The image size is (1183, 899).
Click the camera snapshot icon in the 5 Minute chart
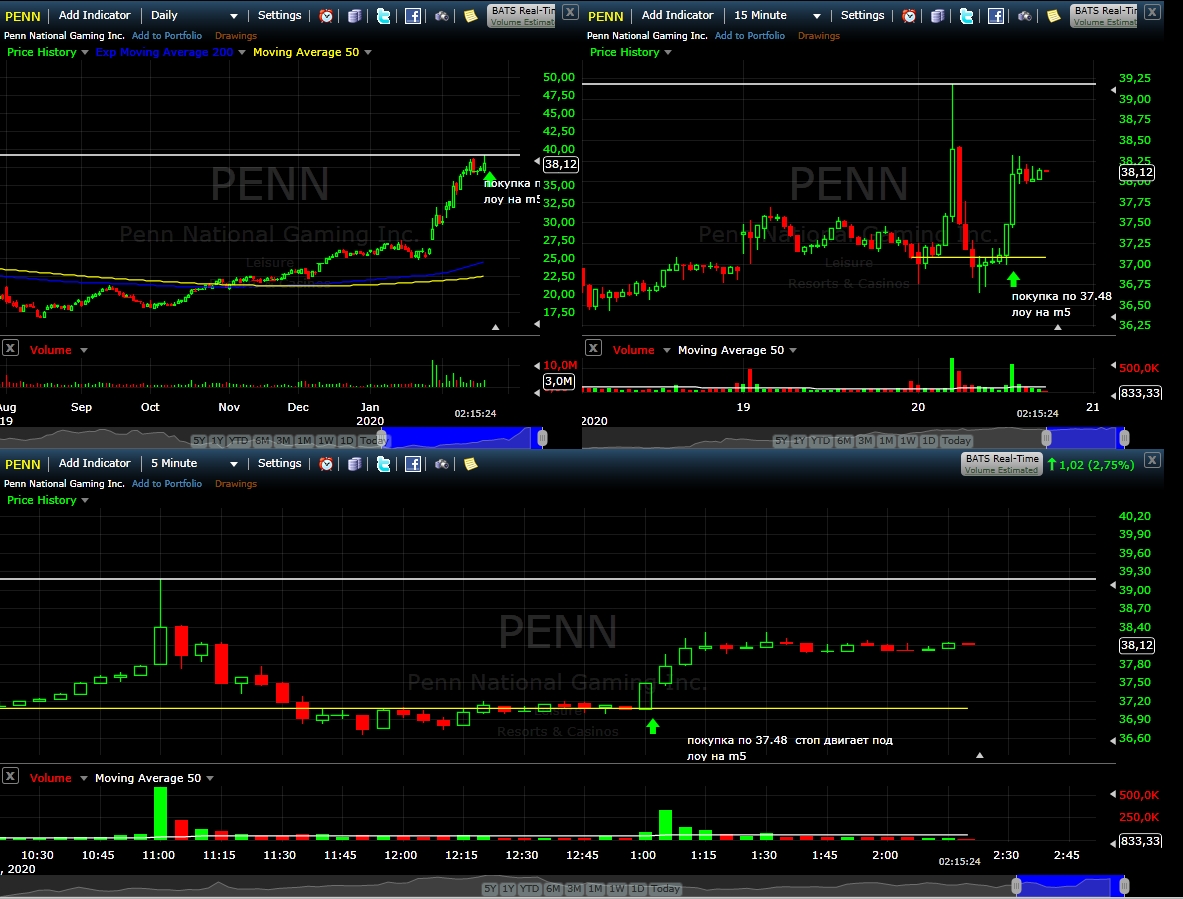(442, 464)
